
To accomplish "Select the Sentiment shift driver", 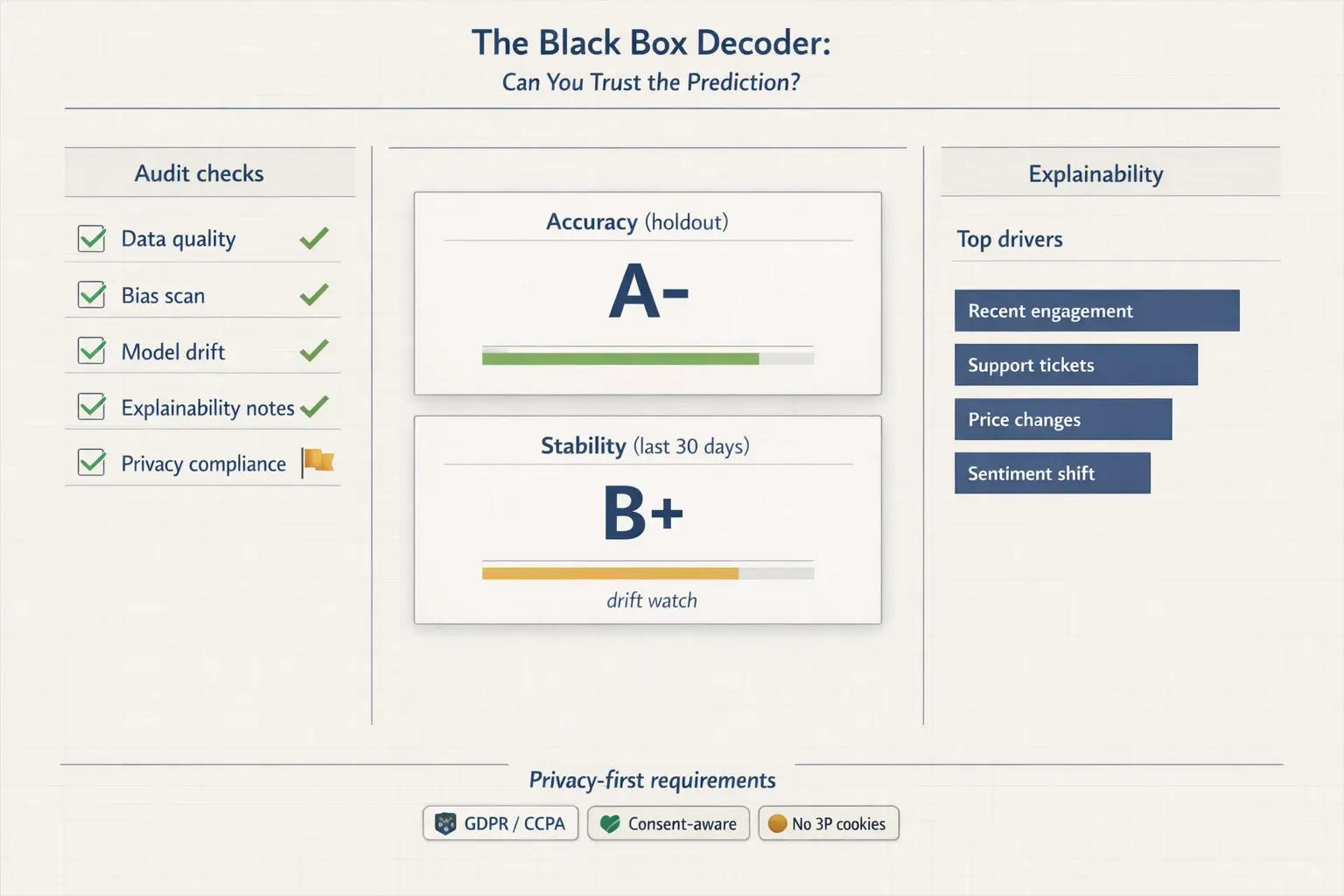I will pos(1052,473).
